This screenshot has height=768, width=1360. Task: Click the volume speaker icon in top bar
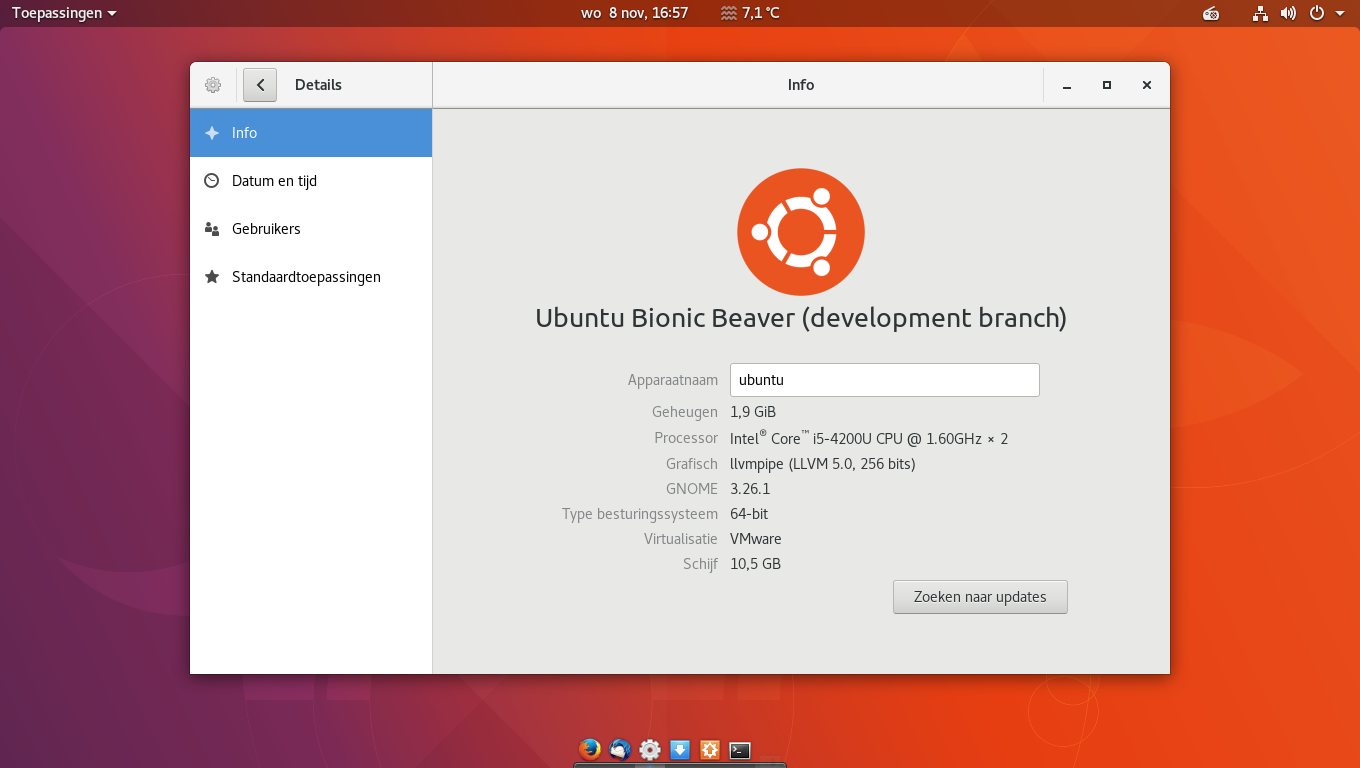1288,13
